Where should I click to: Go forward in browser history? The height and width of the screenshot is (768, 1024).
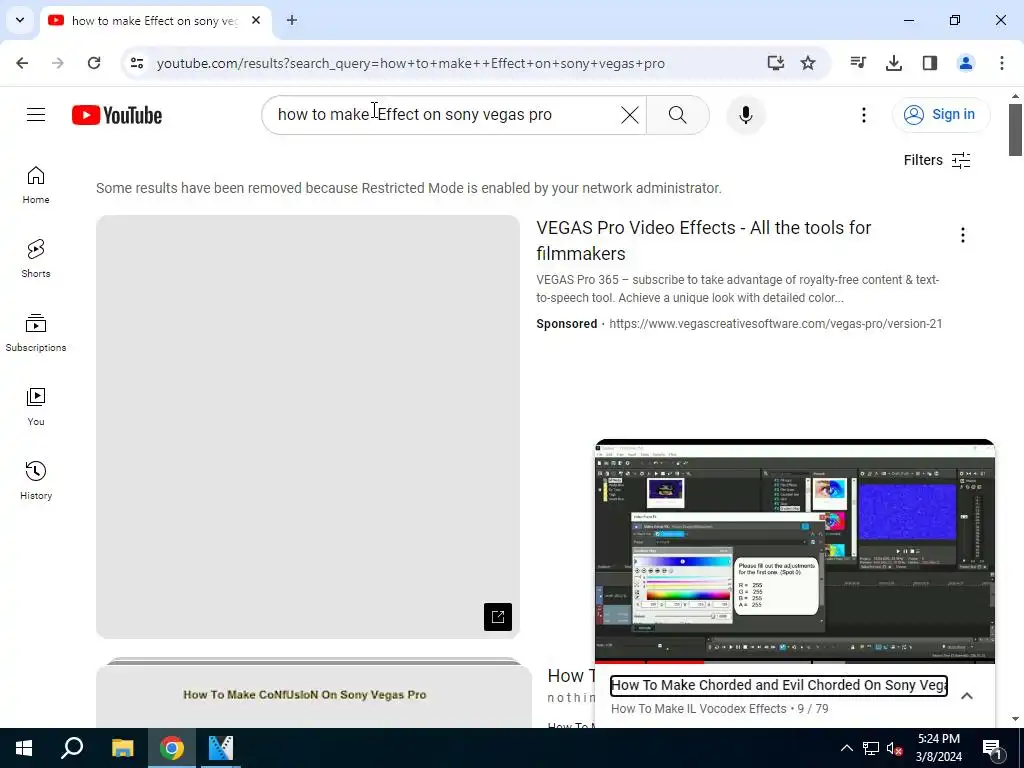[x=58, y=63]
